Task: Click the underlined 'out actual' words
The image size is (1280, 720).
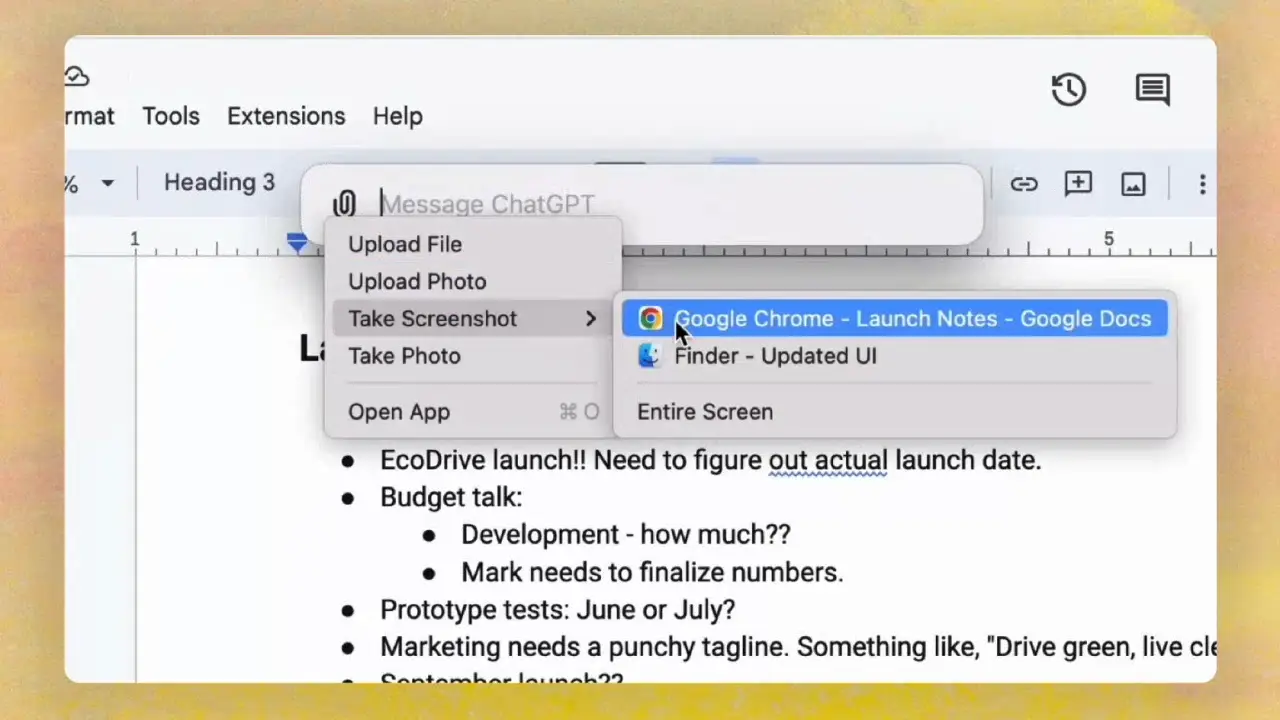Action: [828, 460]
